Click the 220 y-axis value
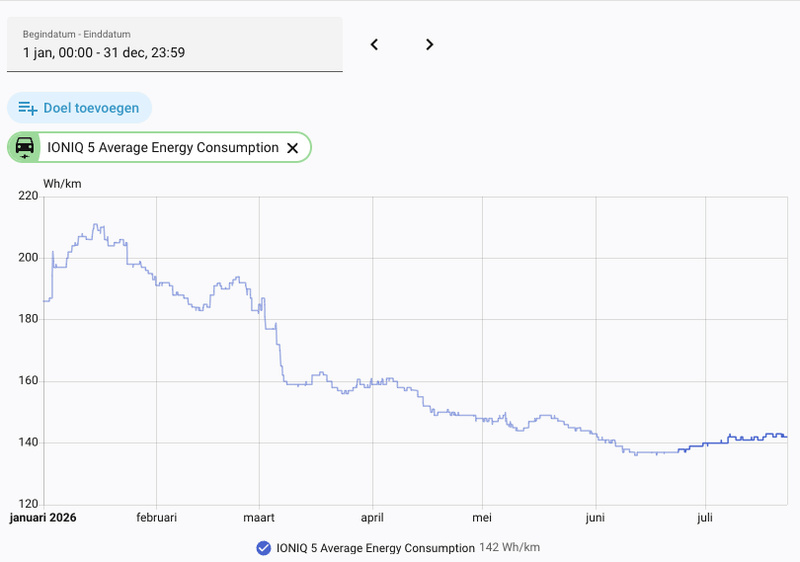Image resolution: width=800 pixels, height=562 pixels. click(x=29, y=196)
